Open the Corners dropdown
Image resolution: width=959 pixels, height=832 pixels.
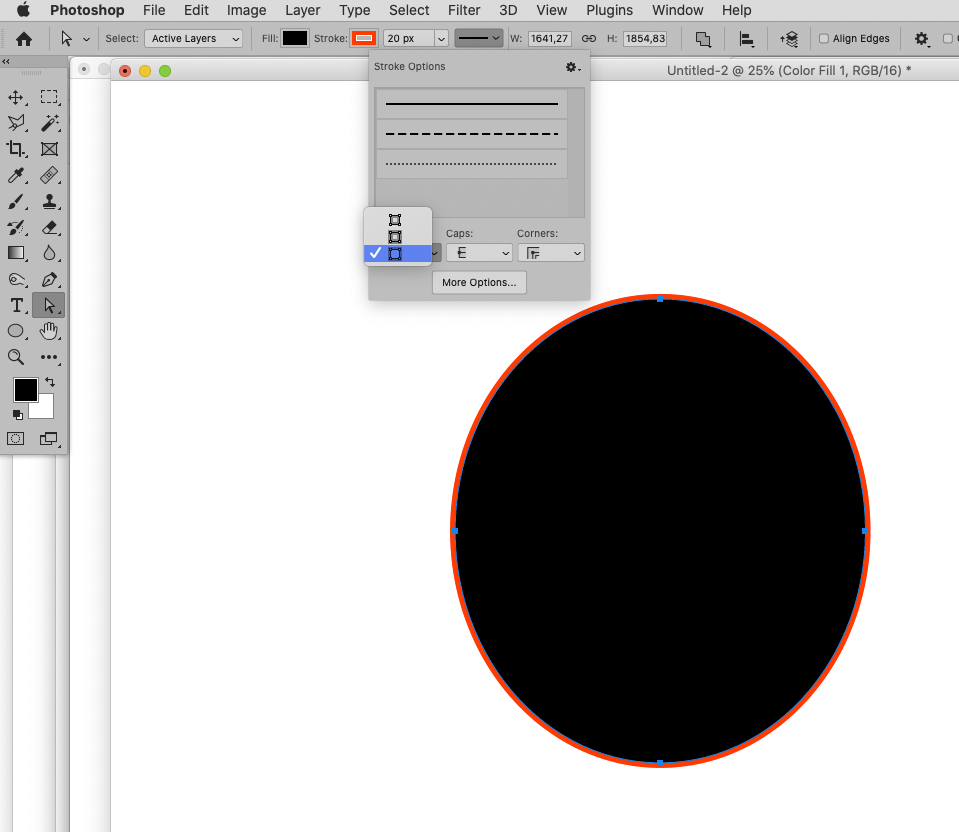point(551,253)
